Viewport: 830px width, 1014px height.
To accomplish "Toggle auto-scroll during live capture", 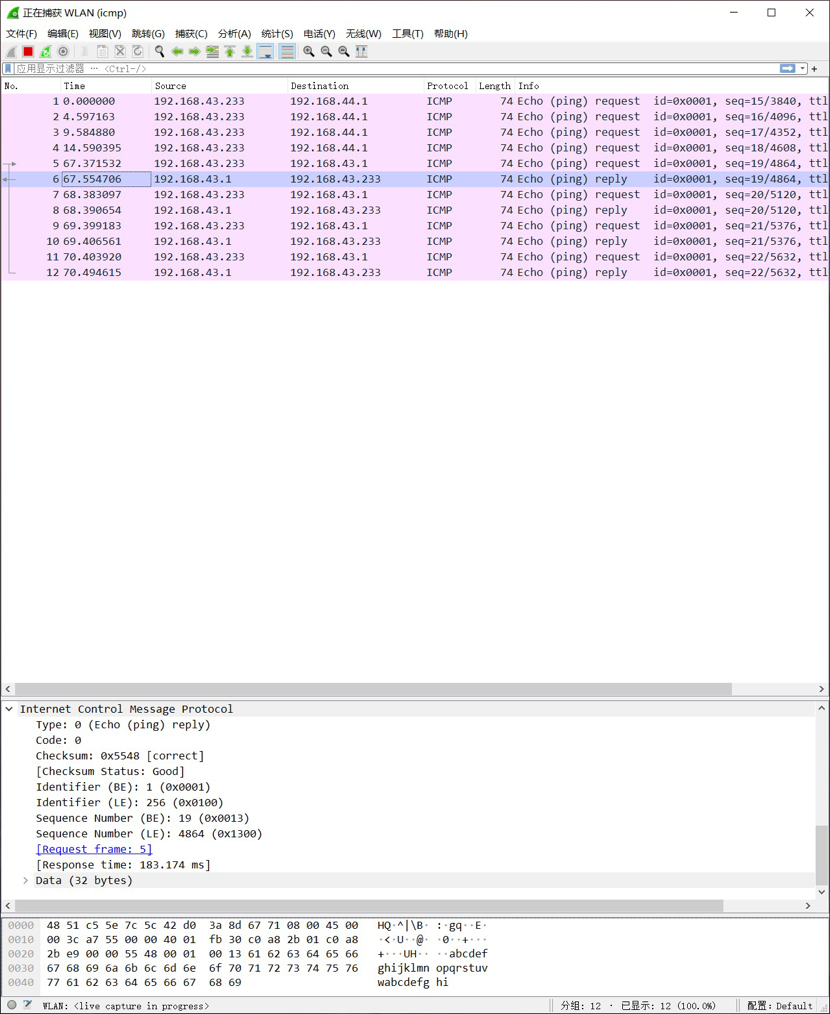I will pos(266,52).
